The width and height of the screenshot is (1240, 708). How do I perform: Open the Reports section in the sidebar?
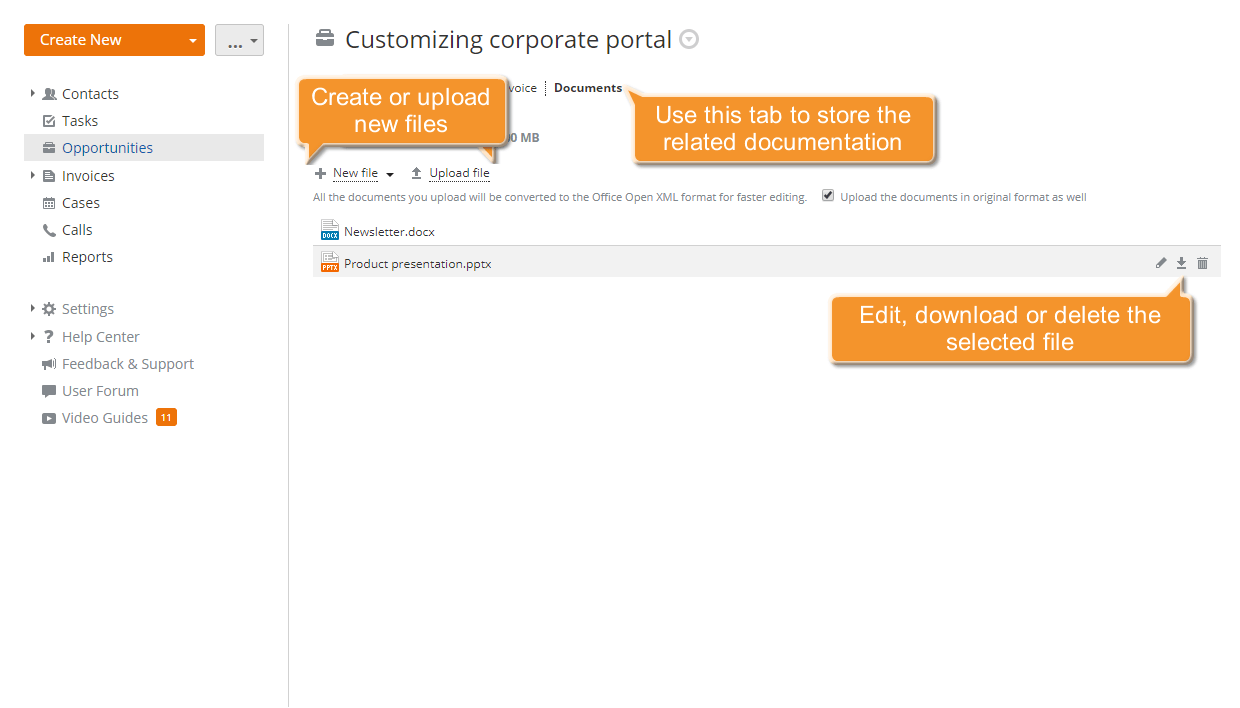coord(87,256)
